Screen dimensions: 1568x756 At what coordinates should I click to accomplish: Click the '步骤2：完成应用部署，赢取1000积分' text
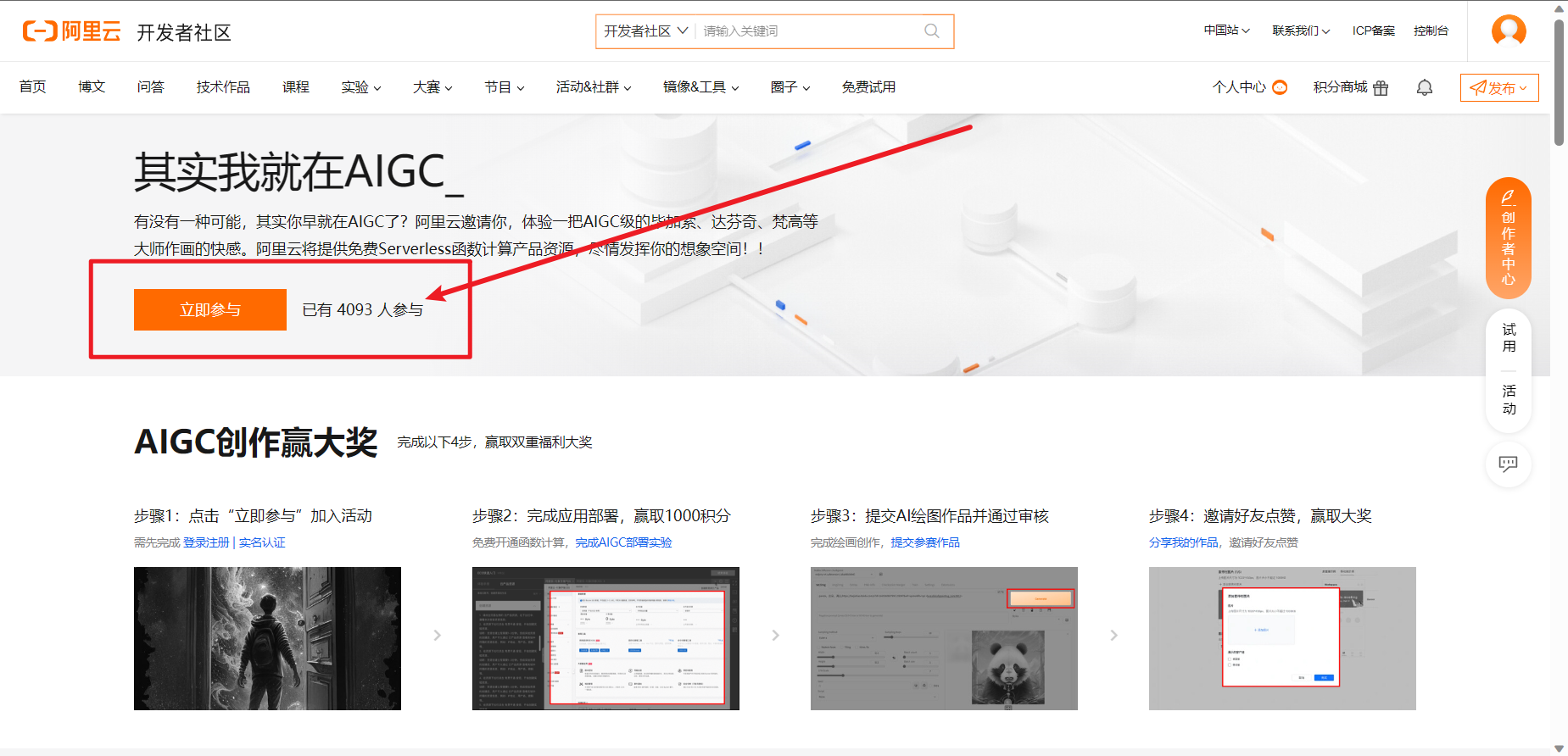tap(601, 516)
